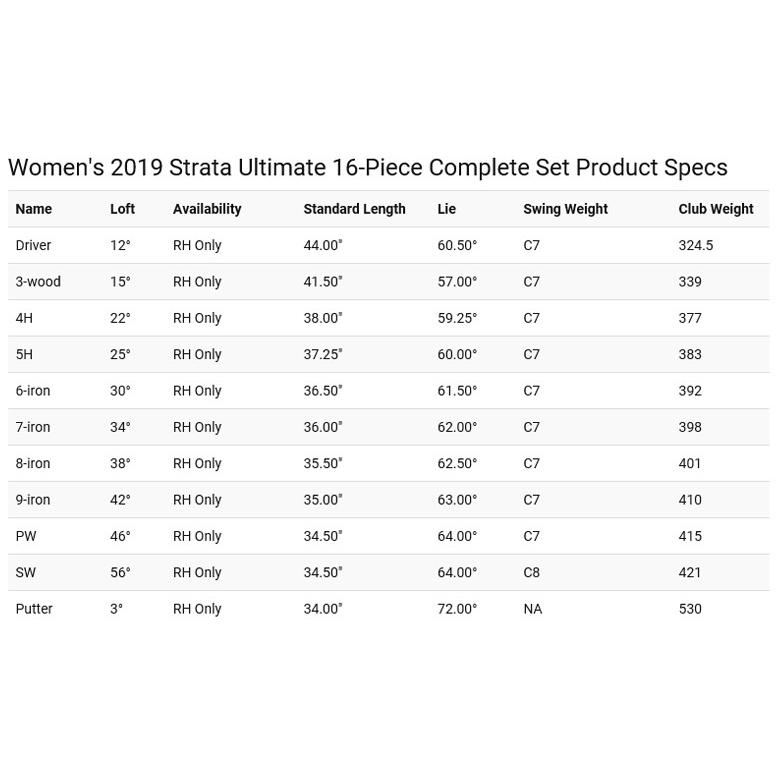Screen dimensions: 780x780
Task: Click the product specs title heading
Action: click(367, 168)
